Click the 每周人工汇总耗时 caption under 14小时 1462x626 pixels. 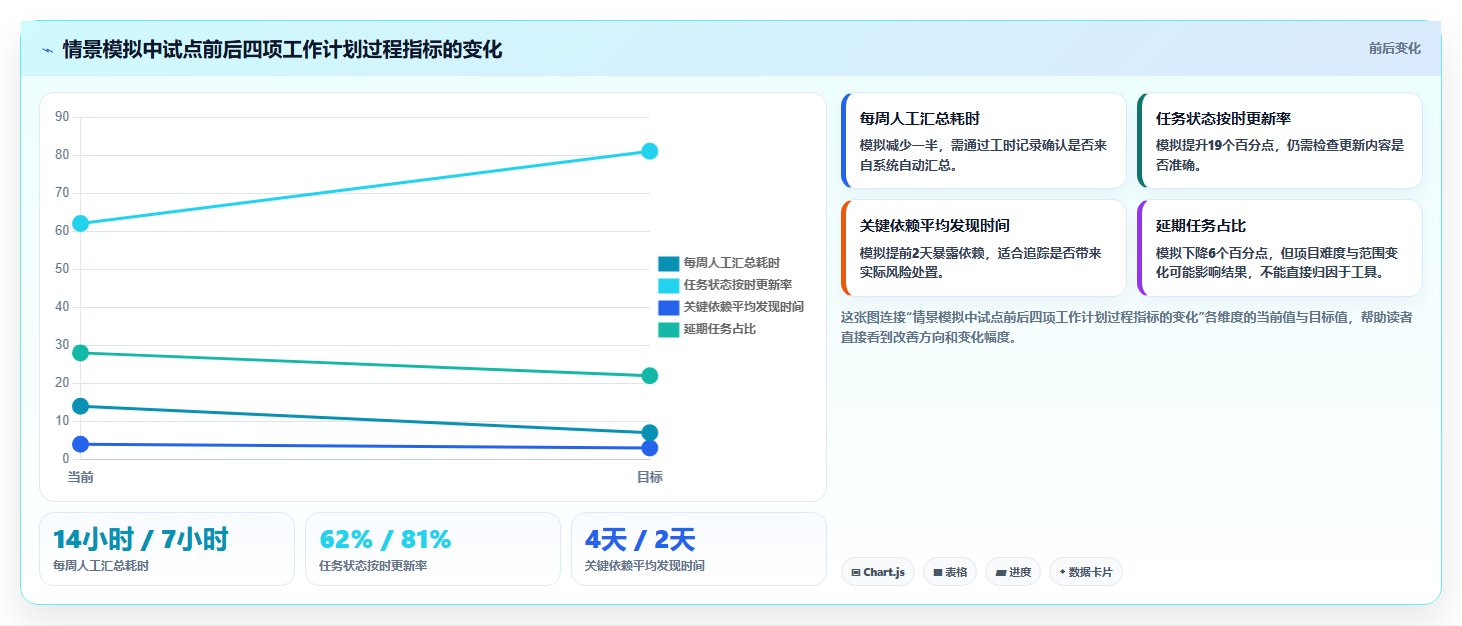pos(101,566)
